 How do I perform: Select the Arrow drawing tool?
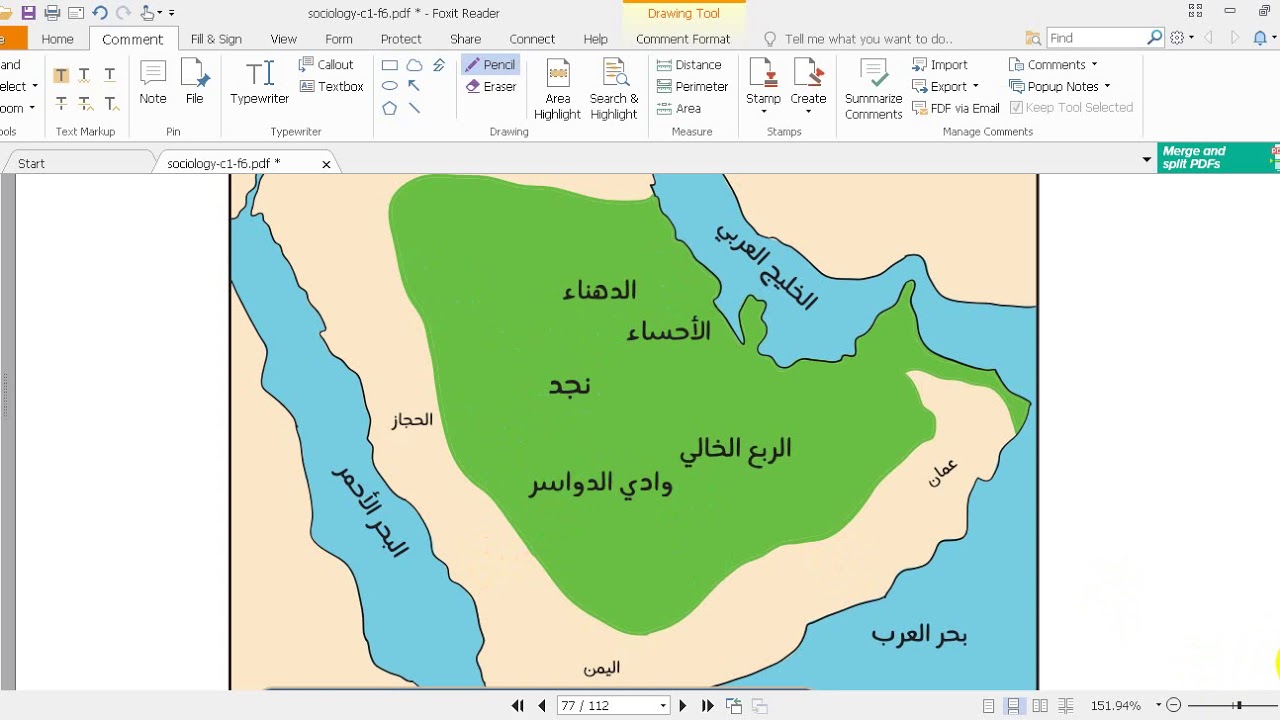(414, 86)
